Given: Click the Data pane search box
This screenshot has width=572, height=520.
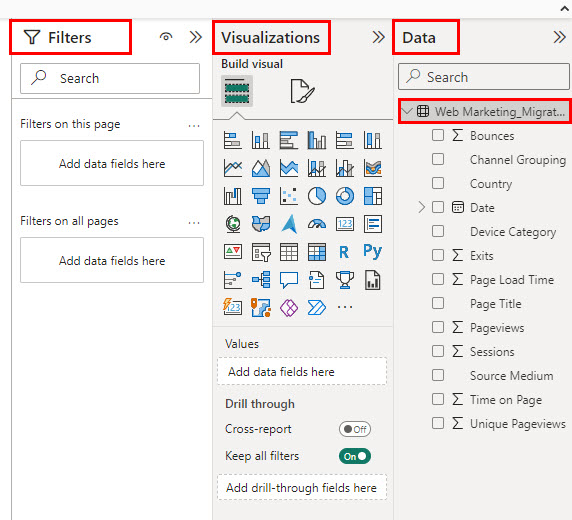Looking at the screenshot, I should [484, 77].
